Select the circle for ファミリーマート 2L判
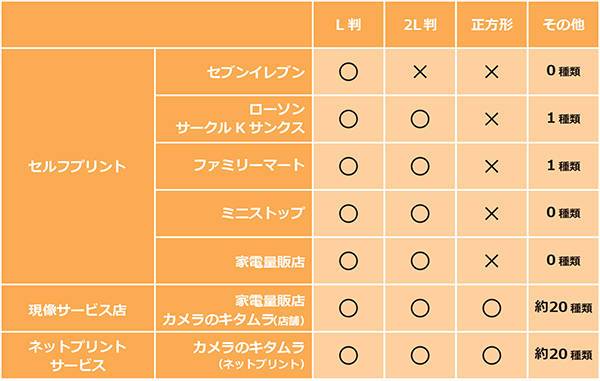600x381 pixels. click(420, 166)
